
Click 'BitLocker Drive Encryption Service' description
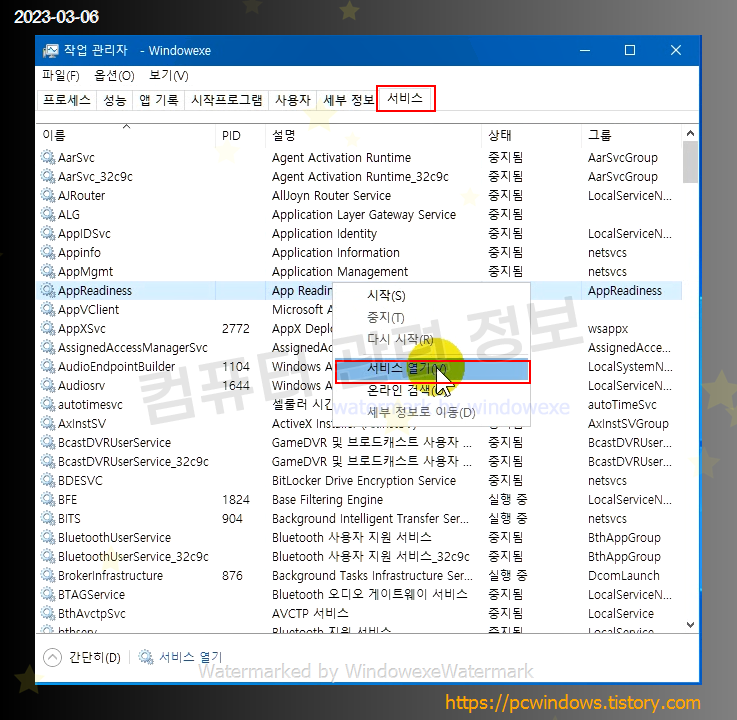[x=364, y=480]
